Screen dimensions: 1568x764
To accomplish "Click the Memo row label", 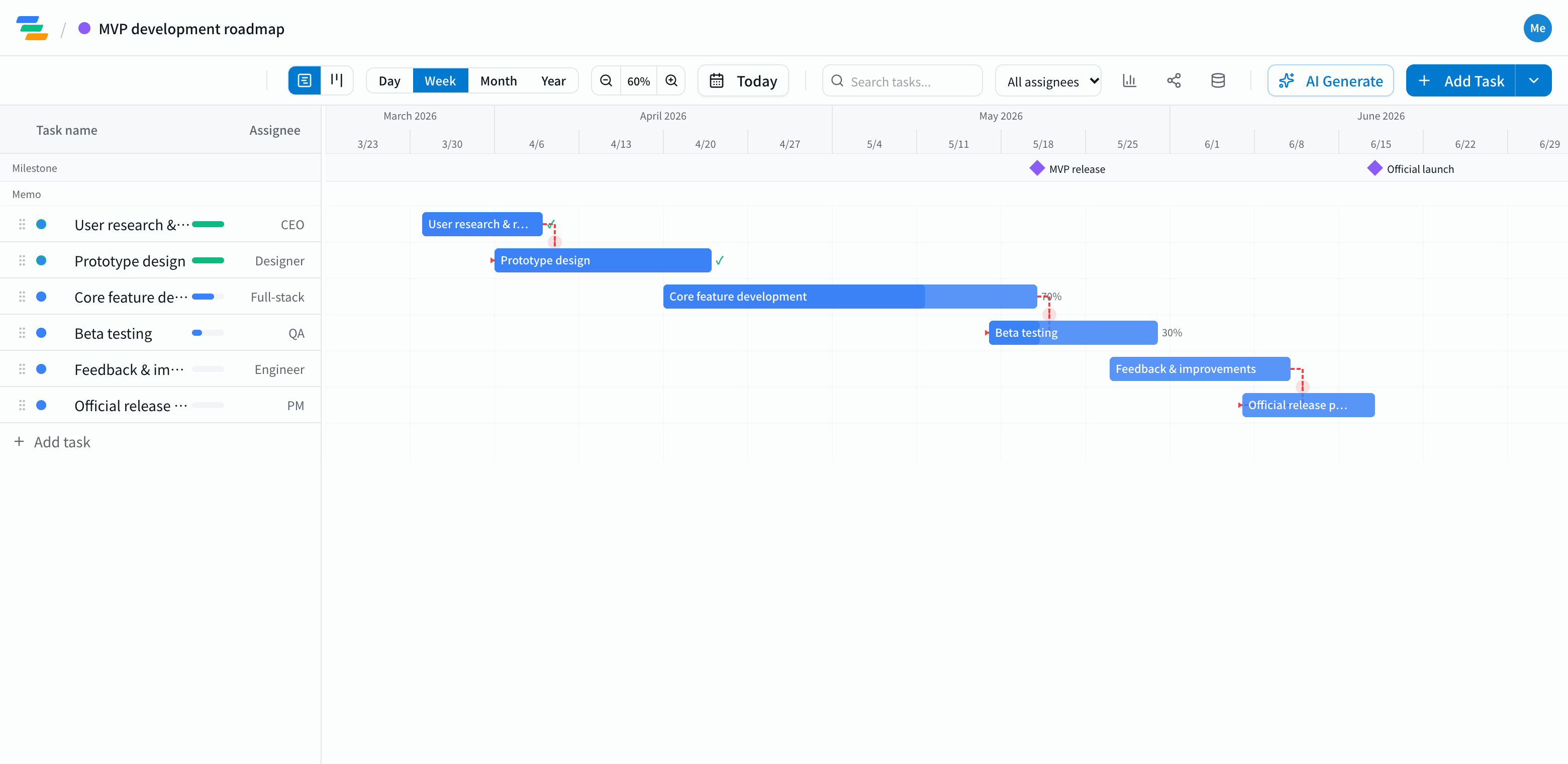I will (x=26, y=194).
